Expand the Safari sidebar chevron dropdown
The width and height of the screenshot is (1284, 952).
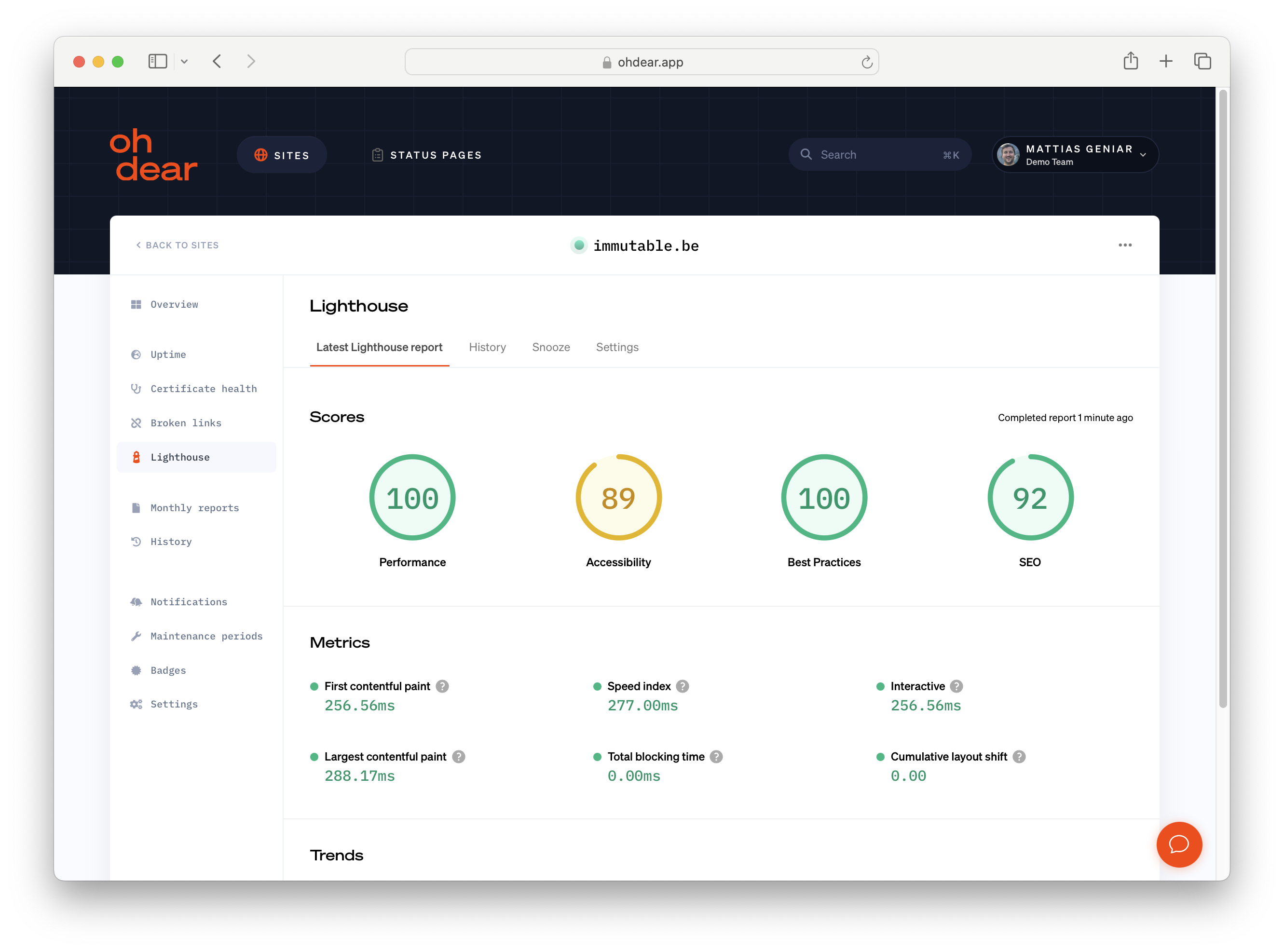184,61
